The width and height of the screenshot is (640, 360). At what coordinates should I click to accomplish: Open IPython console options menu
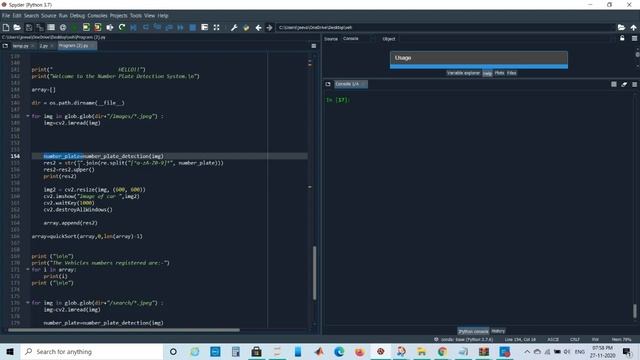pyautogui.click(x=634, y=84)
